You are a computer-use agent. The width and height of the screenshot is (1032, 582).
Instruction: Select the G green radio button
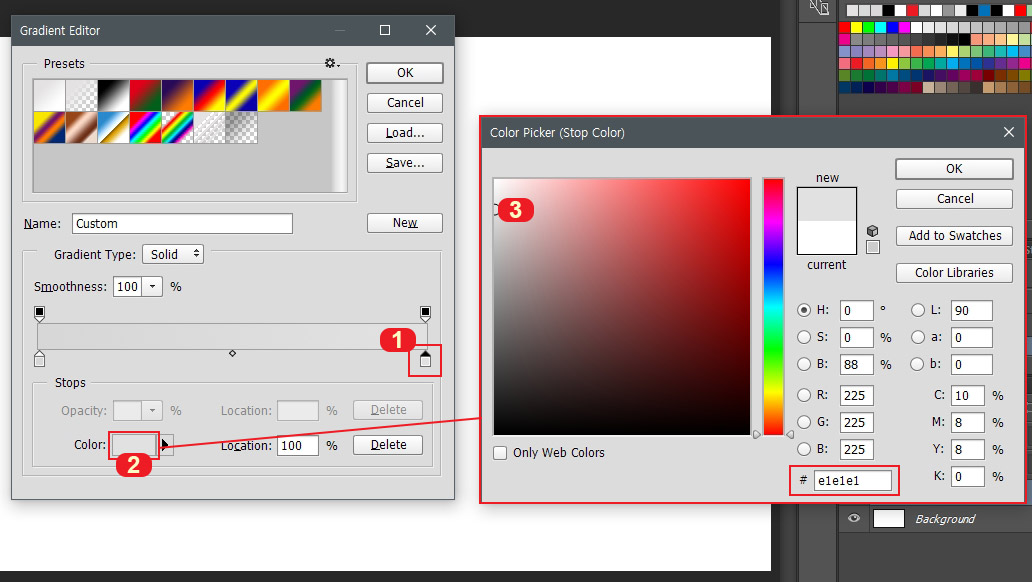tap(804, 422)
